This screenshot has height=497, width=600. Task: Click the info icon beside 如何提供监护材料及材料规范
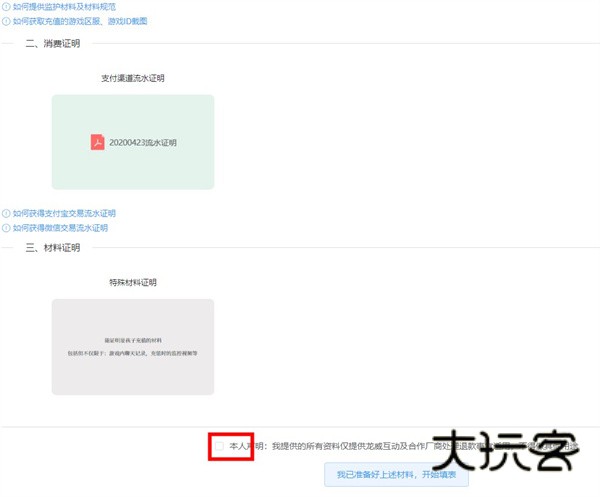[6, 6]
